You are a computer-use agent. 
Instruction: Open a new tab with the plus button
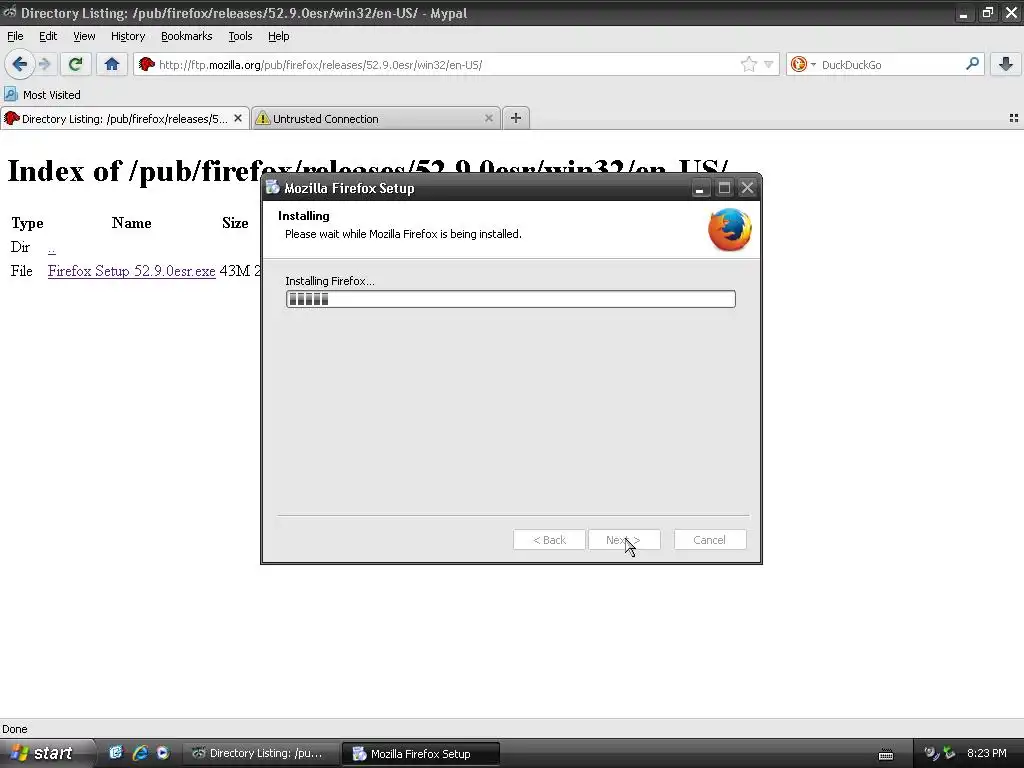coord(516,118)
